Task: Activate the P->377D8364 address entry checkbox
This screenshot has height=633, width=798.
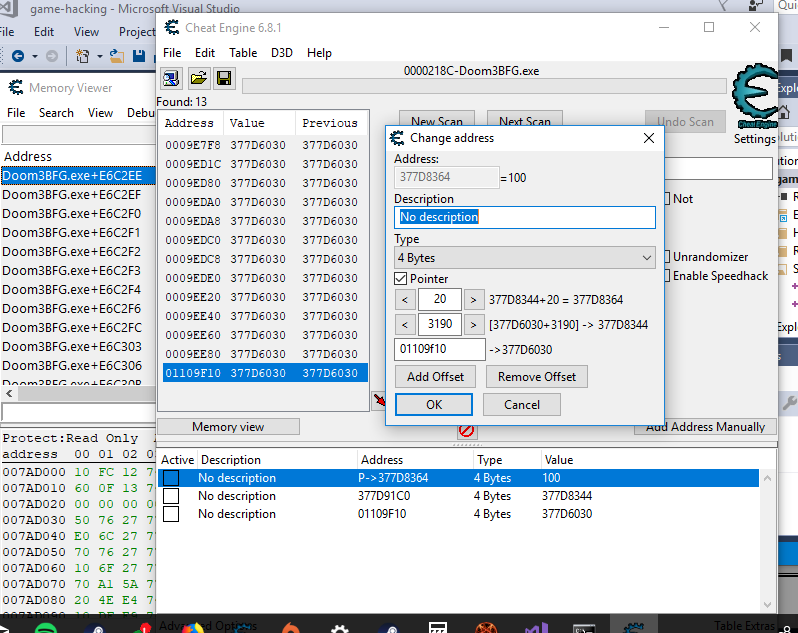Action: [171, 478]
